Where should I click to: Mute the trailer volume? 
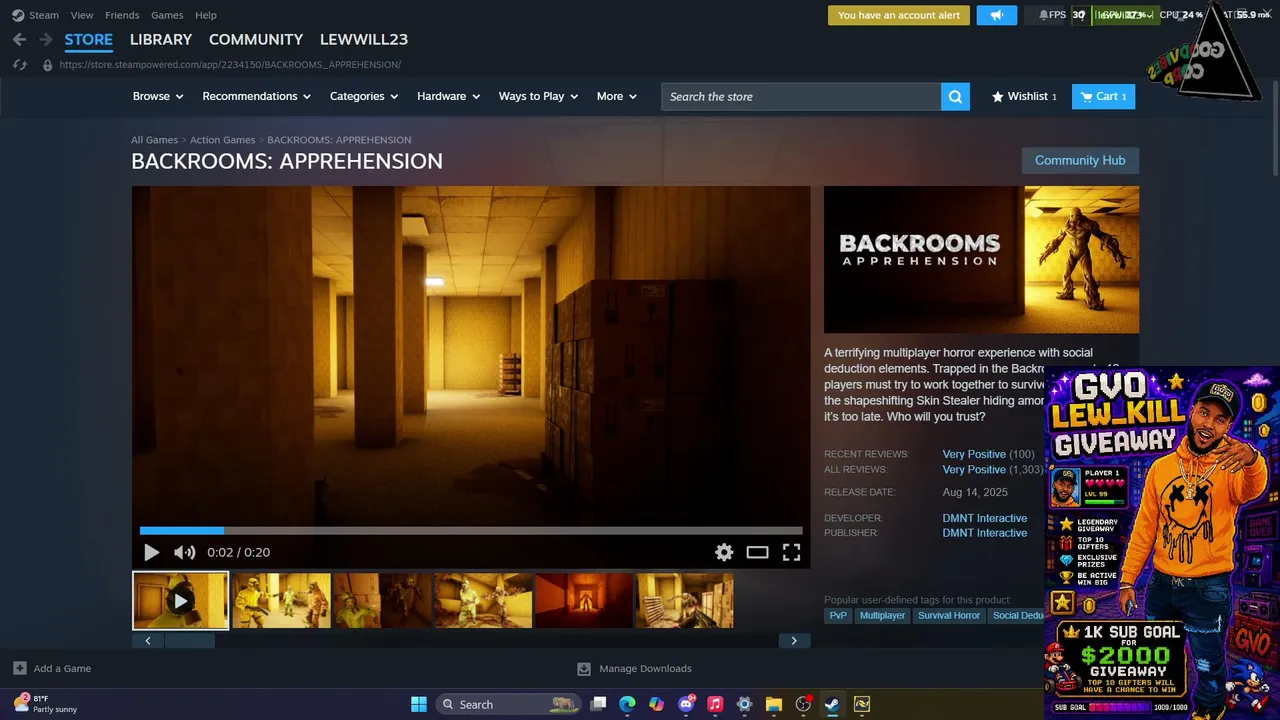(x=184, y=552)
